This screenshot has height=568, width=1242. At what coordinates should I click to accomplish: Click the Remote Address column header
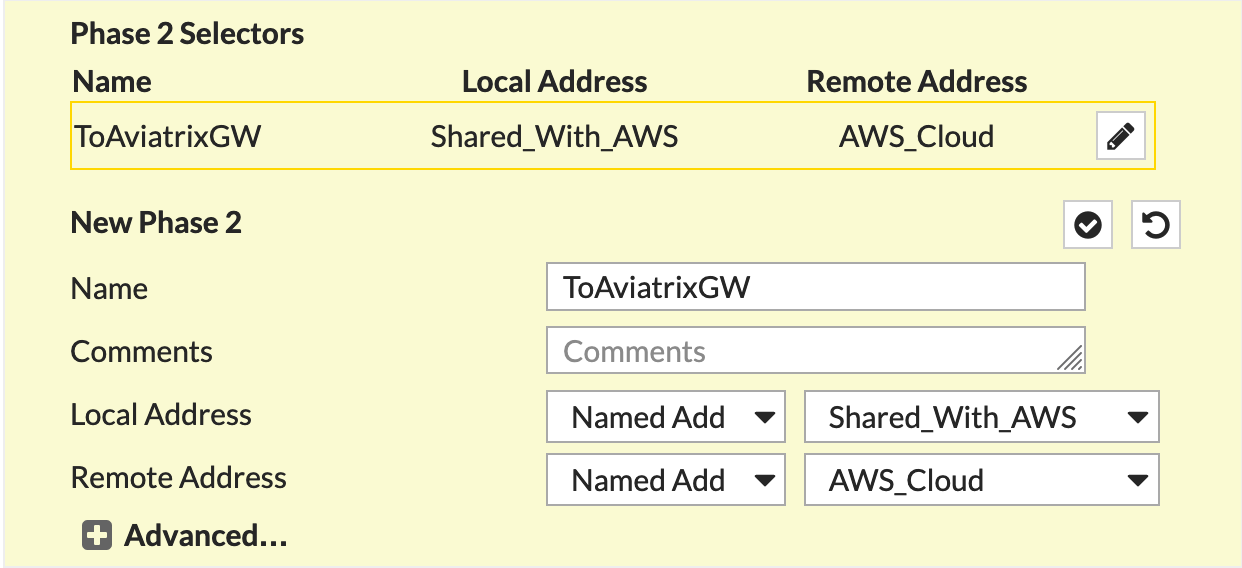(916, 81)
